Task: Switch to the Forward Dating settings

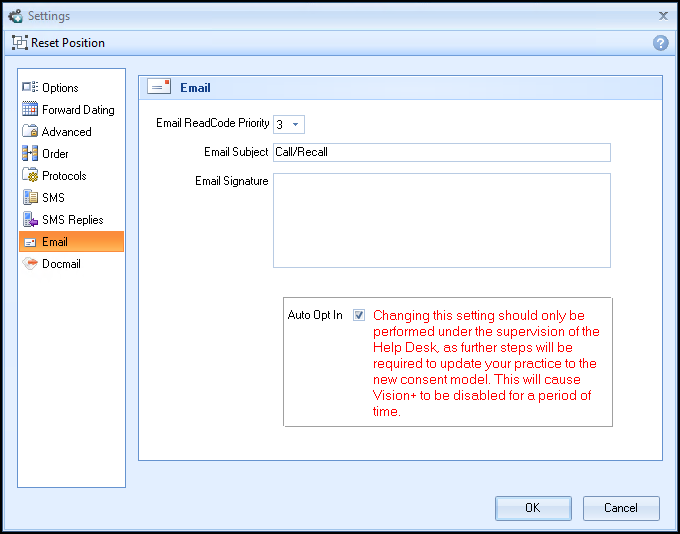Action: (77, 110)
